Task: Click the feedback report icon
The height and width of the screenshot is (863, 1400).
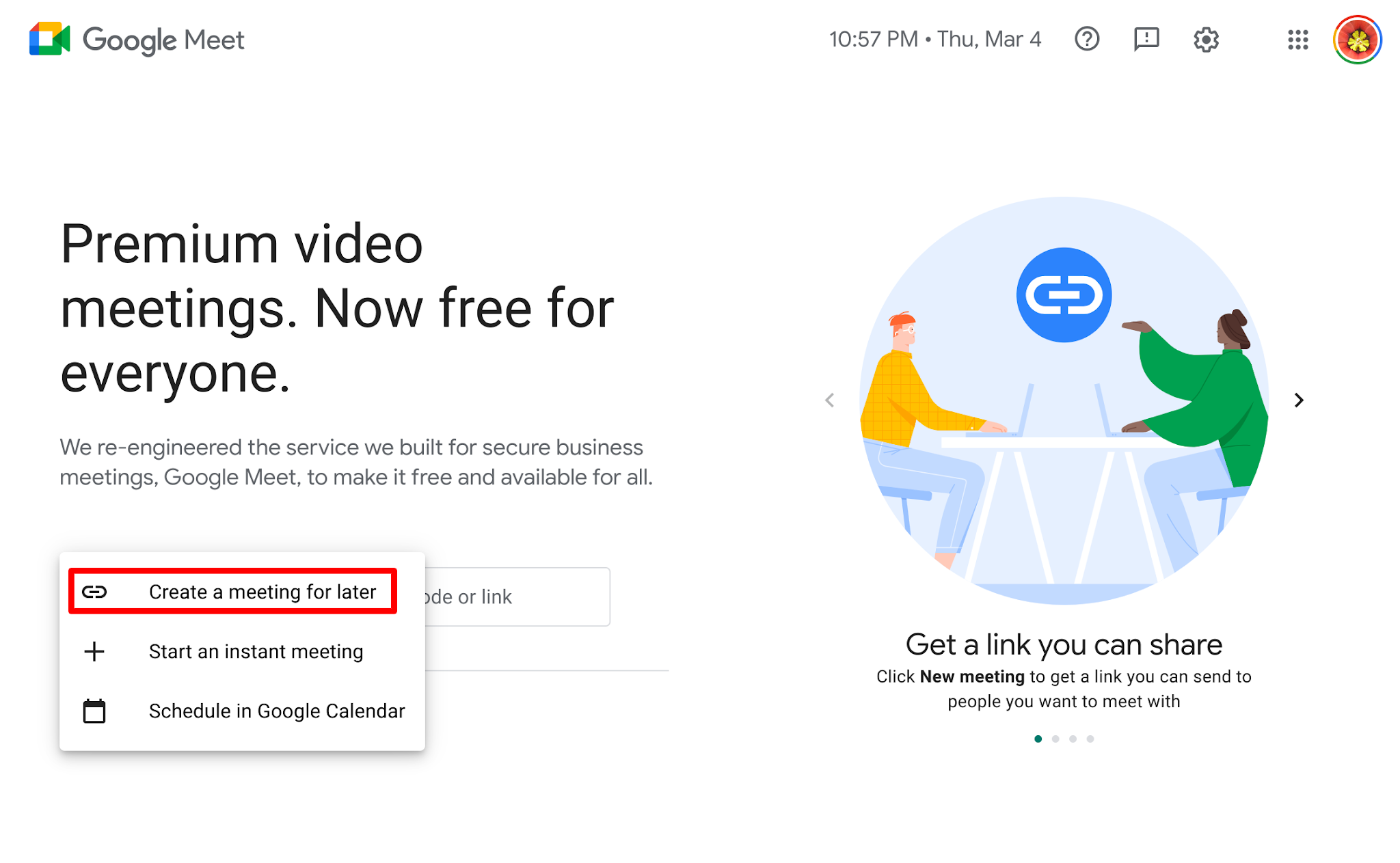Action: (1146, 40)
